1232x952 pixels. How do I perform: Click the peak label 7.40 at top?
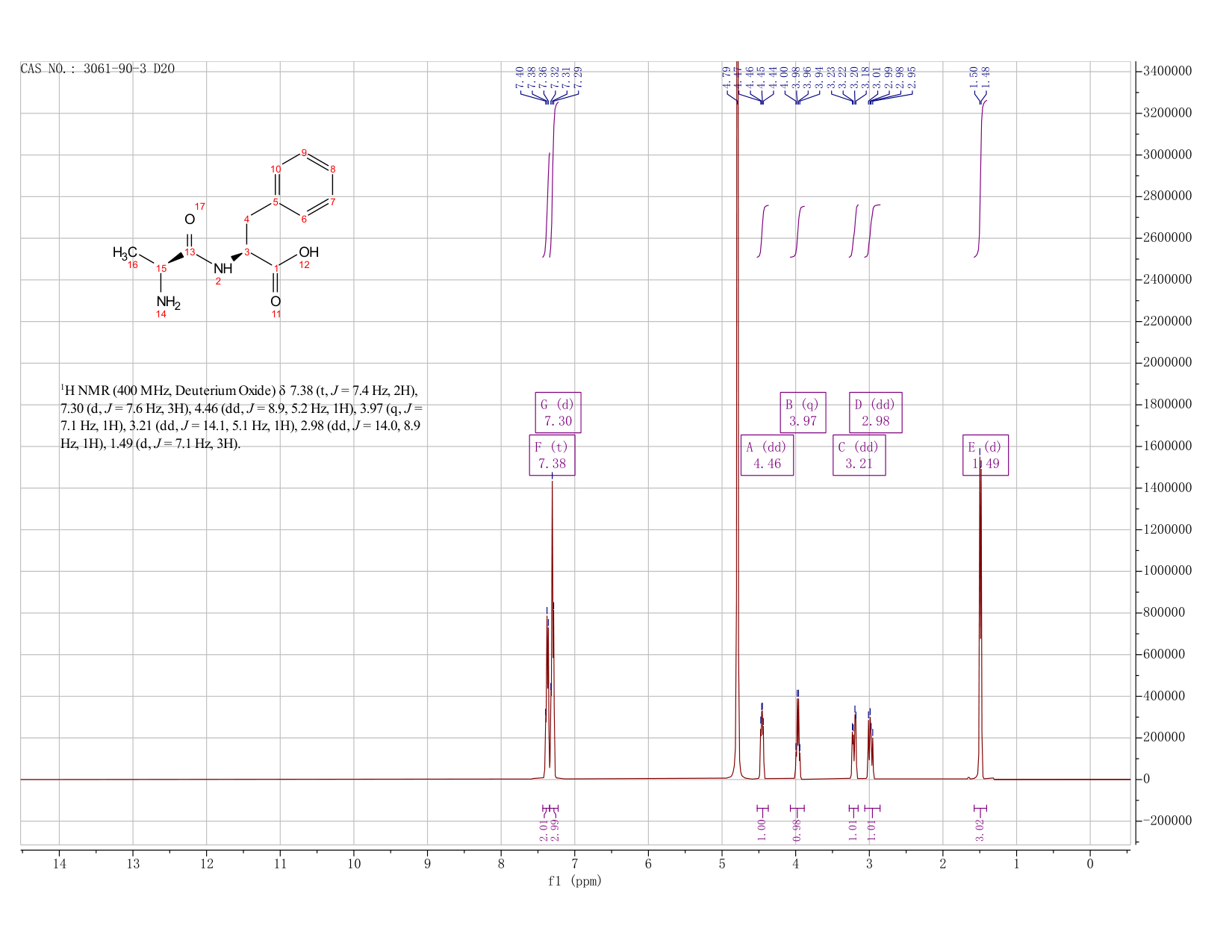[520, 78]
